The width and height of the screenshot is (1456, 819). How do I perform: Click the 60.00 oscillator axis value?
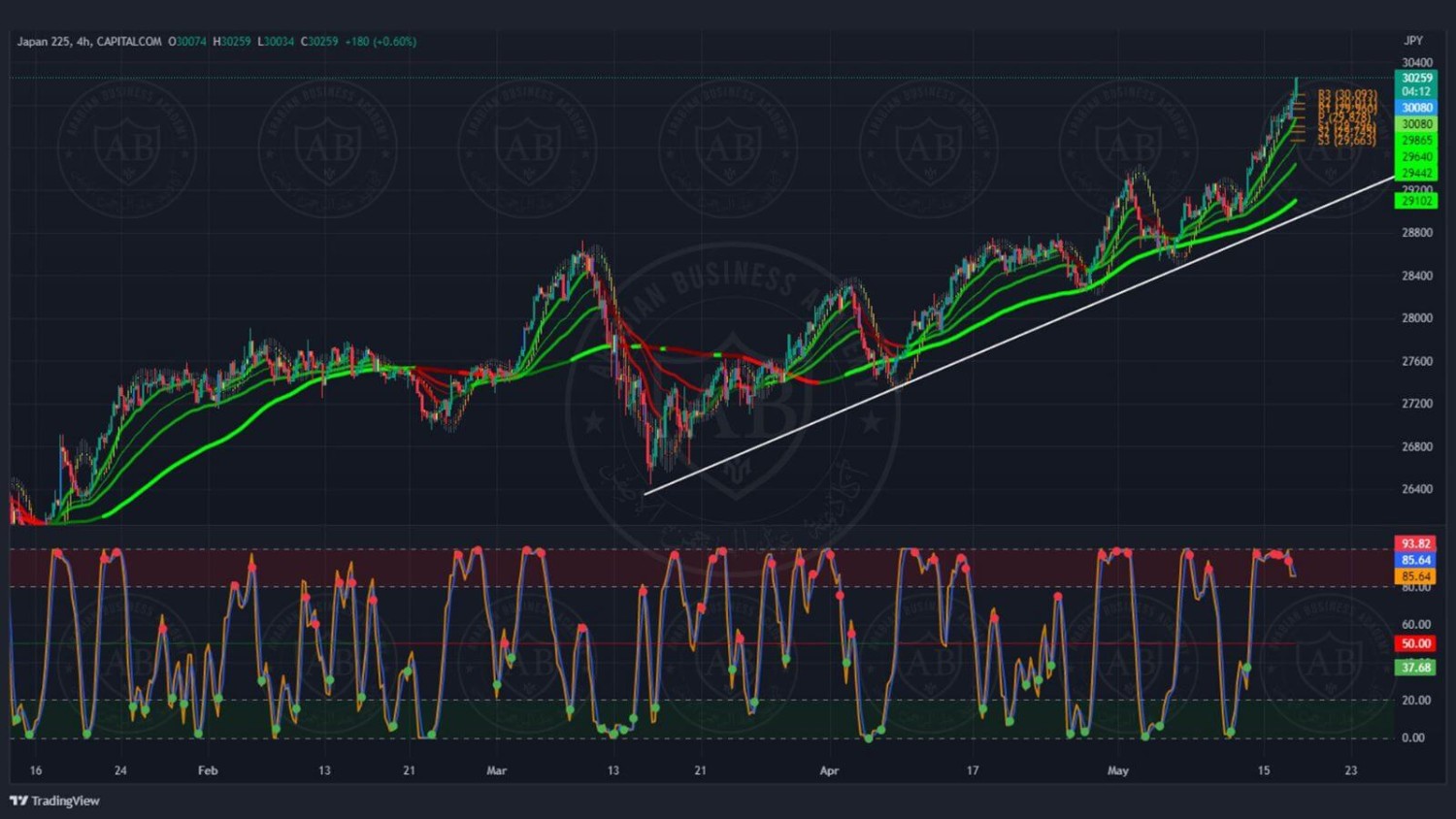click(1416, 625)
